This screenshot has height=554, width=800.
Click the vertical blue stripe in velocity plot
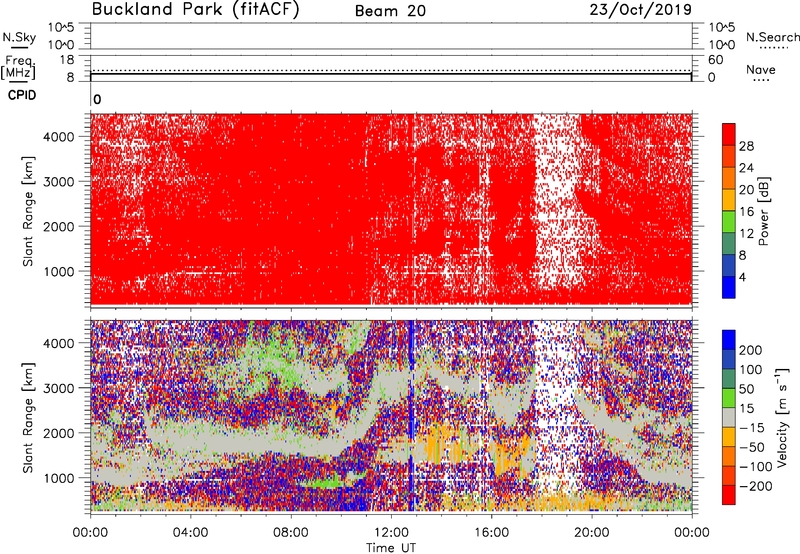411,416
